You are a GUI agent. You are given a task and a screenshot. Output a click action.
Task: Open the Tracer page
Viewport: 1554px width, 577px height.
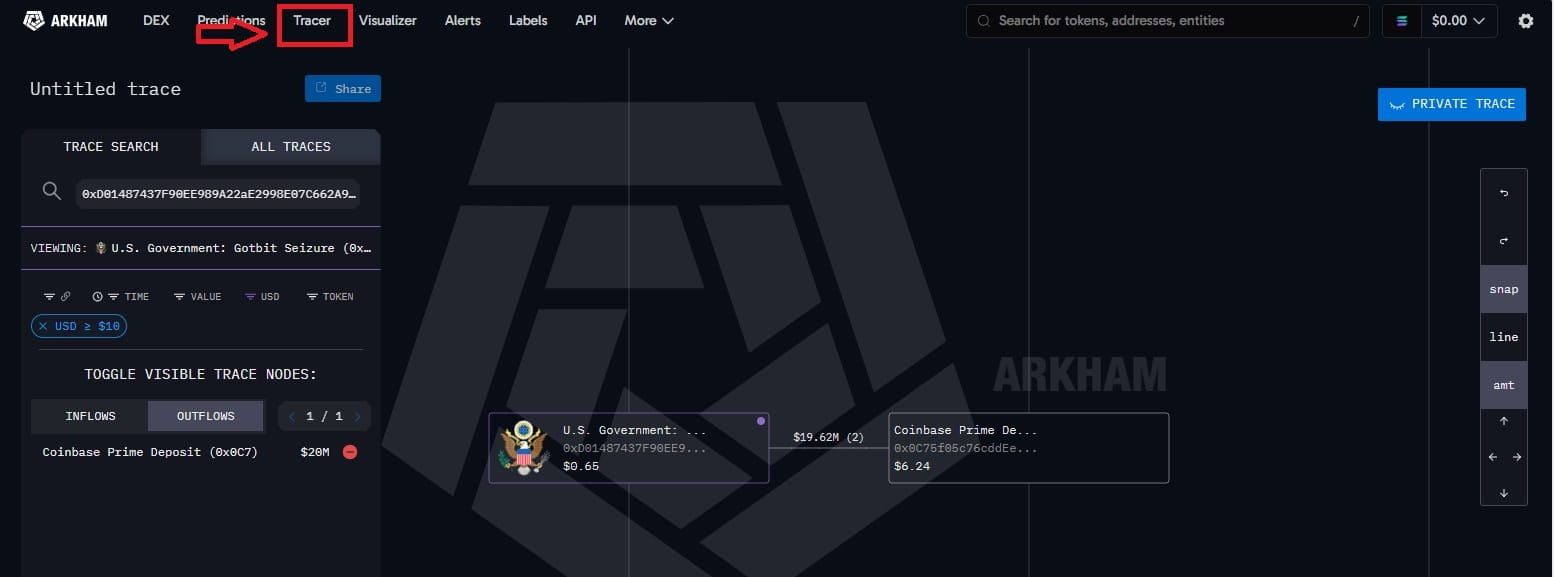click(312, 21)
